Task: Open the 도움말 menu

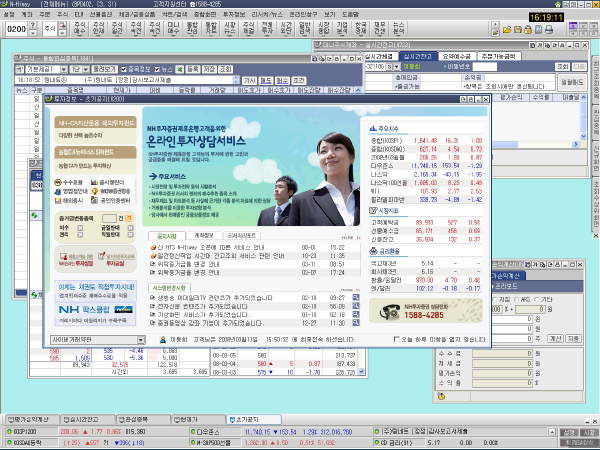Action: click(x=350, y=14)
